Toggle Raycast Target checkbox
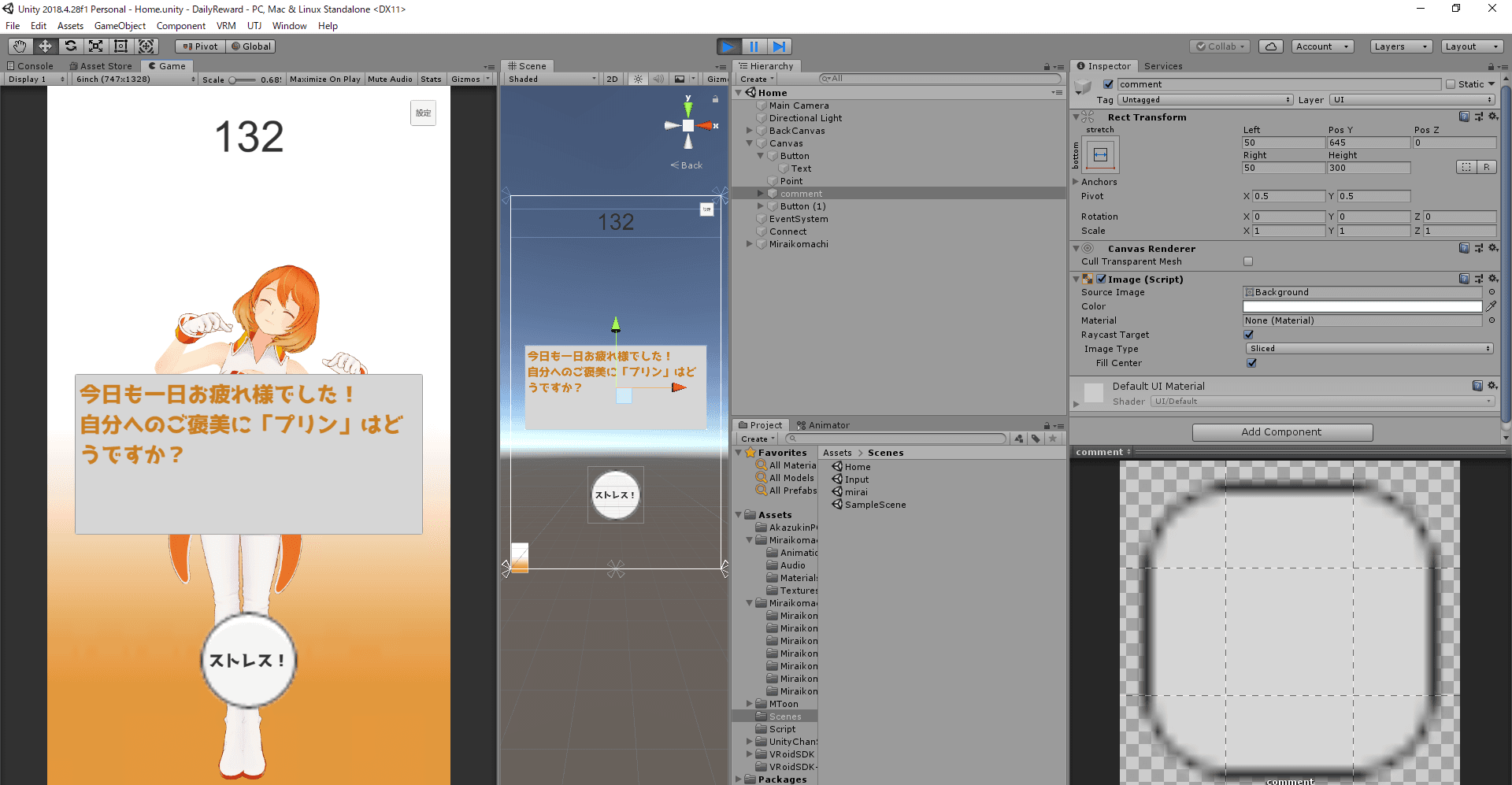 pos(1248,335)
